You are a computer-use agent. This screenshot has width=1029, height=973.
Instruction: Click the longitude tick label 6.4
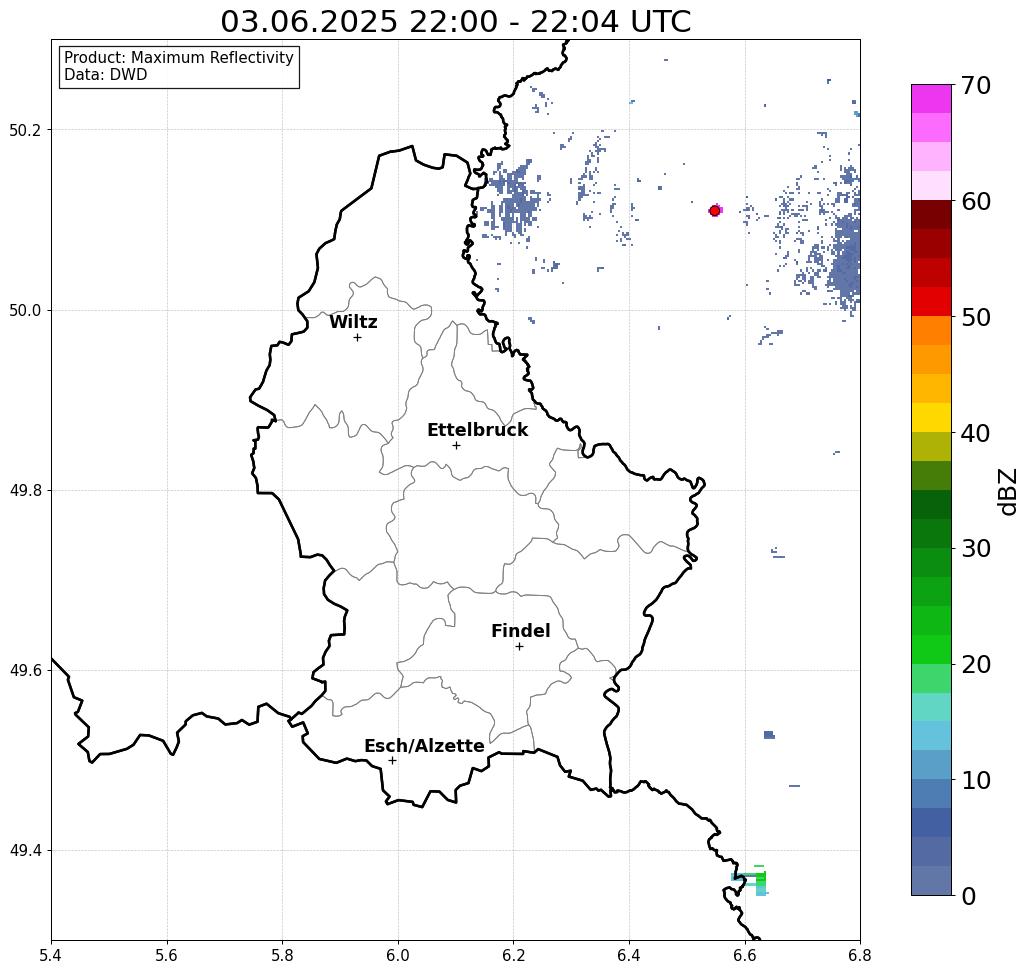tap(629, 955)
